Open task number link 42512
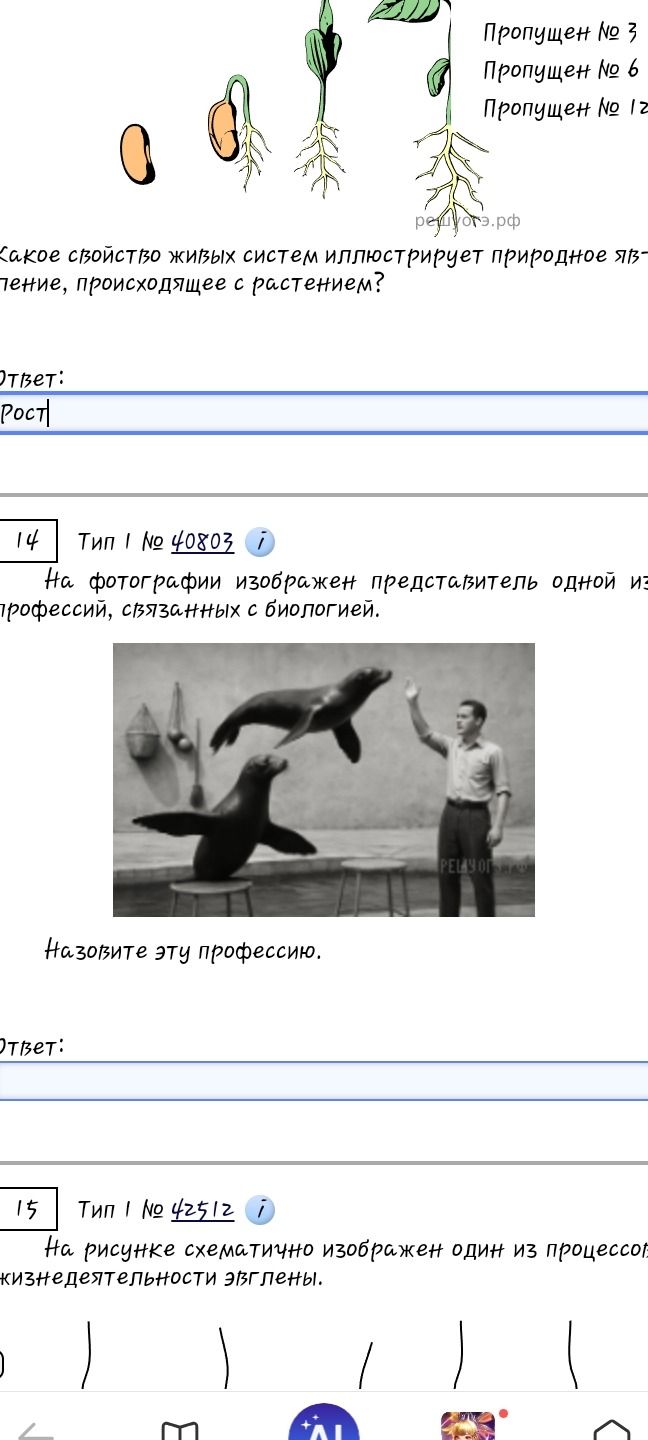 pyautogui.click(x=203, y=1210)
